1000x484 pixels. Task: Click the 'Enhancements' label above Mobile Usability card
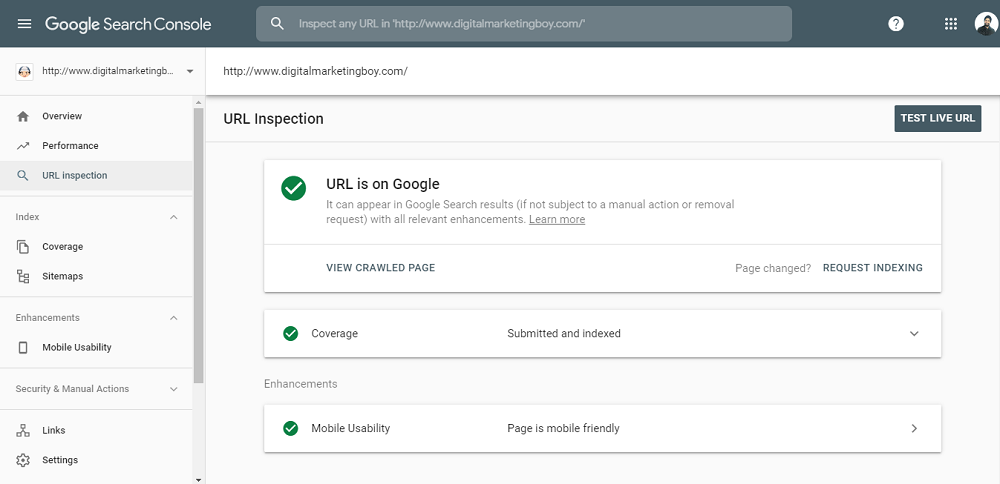coord(300,384)
